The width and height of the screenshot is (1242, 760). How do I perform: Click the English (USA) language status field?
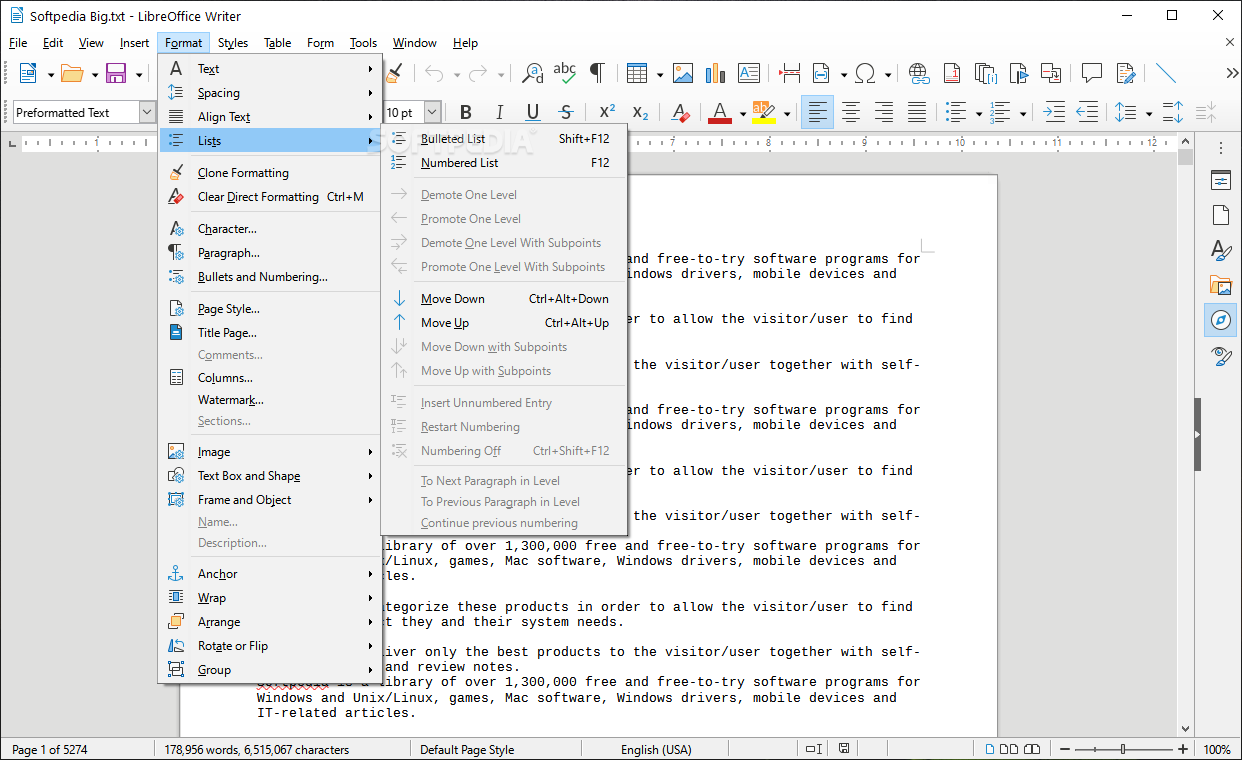click(x=656, y=749)
